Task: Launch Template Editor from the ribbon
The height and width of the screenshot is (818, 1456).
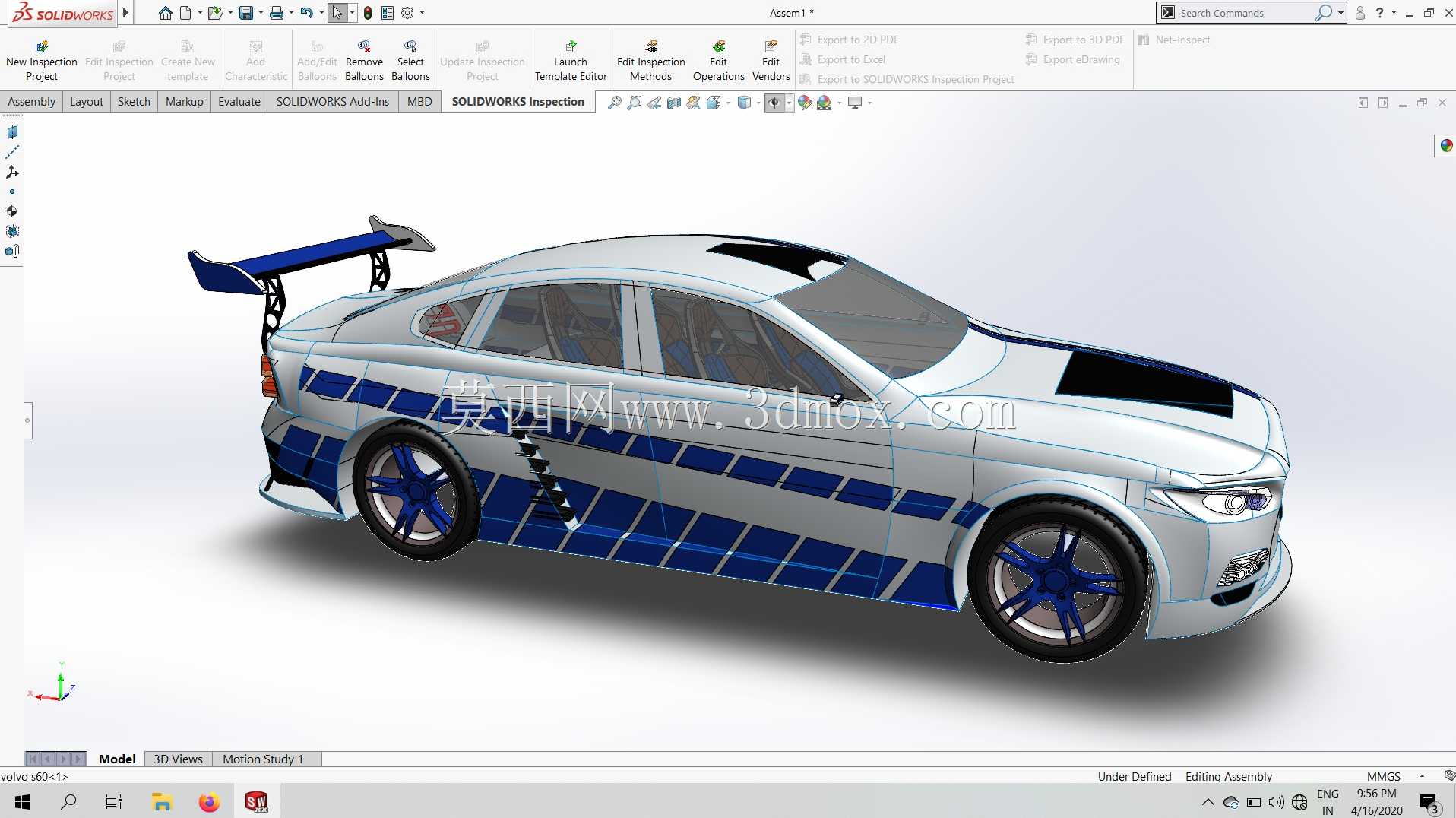Action: pyautogui.click(x=571, y=61)
